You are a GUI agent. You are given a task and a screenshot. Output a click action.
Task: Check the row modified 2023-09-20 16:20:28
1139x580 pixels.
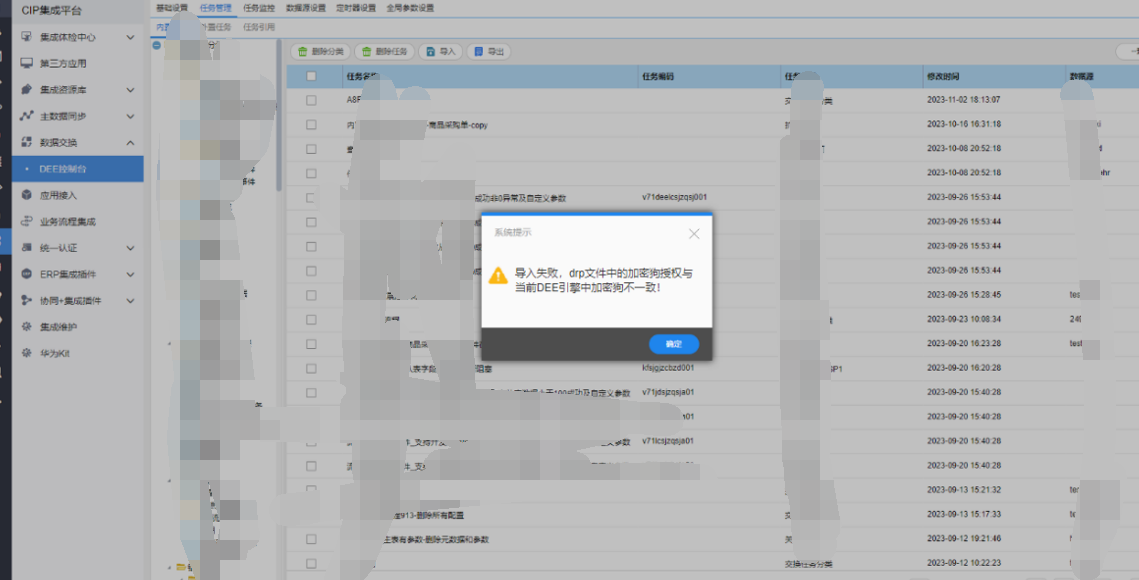click(x=311, y=368)
